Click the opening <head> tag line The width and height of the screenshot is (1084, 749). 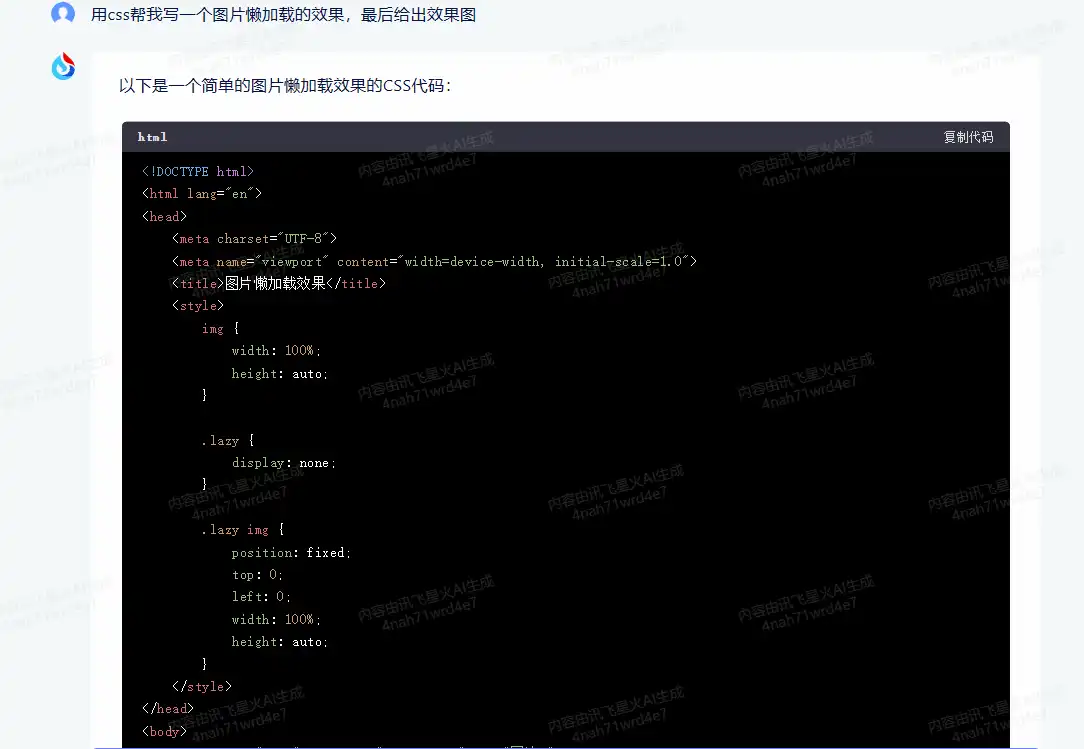(x=165, y=216)
